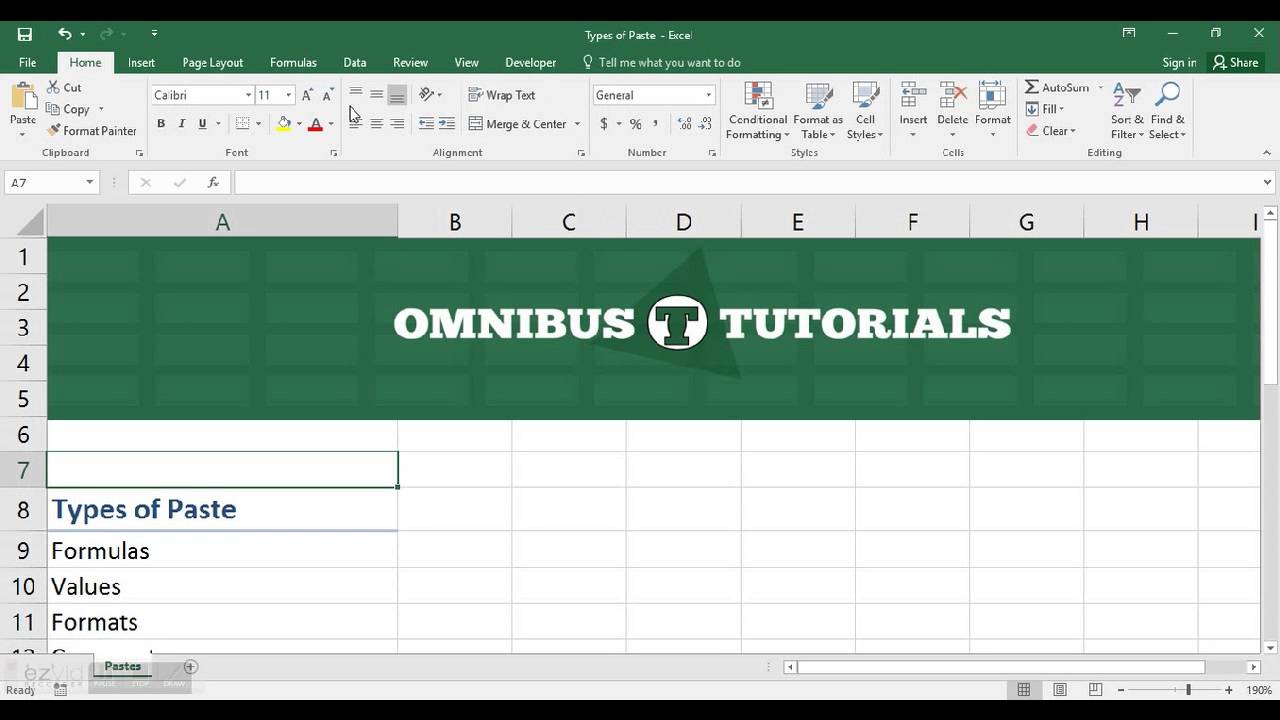
Task: Decrease font size with small A
Action: click(327, 95)
